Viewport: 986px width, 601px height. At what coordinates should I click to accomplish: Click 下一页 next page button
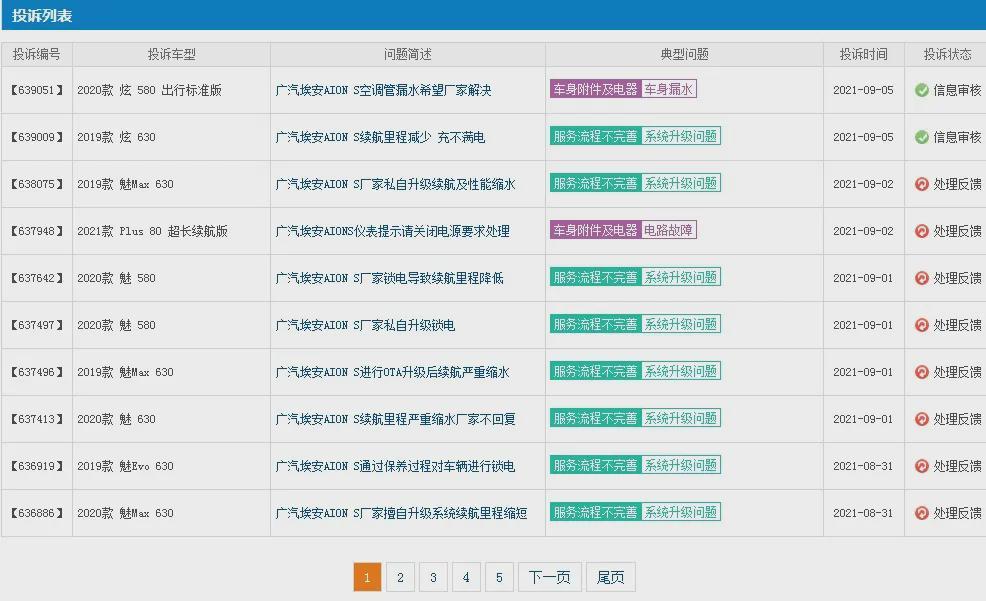550,577
